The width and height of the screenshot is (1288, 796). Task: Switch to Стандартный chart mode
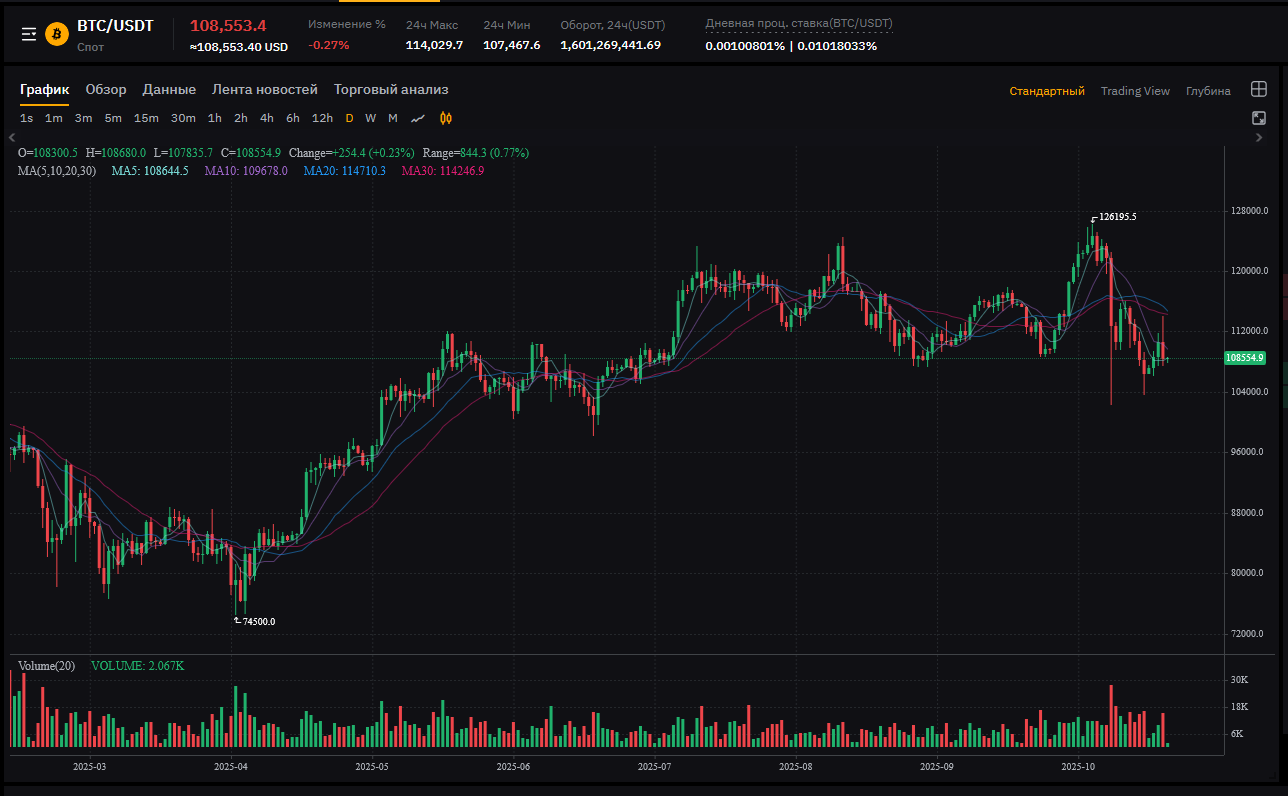click(x=1046, y=91)
